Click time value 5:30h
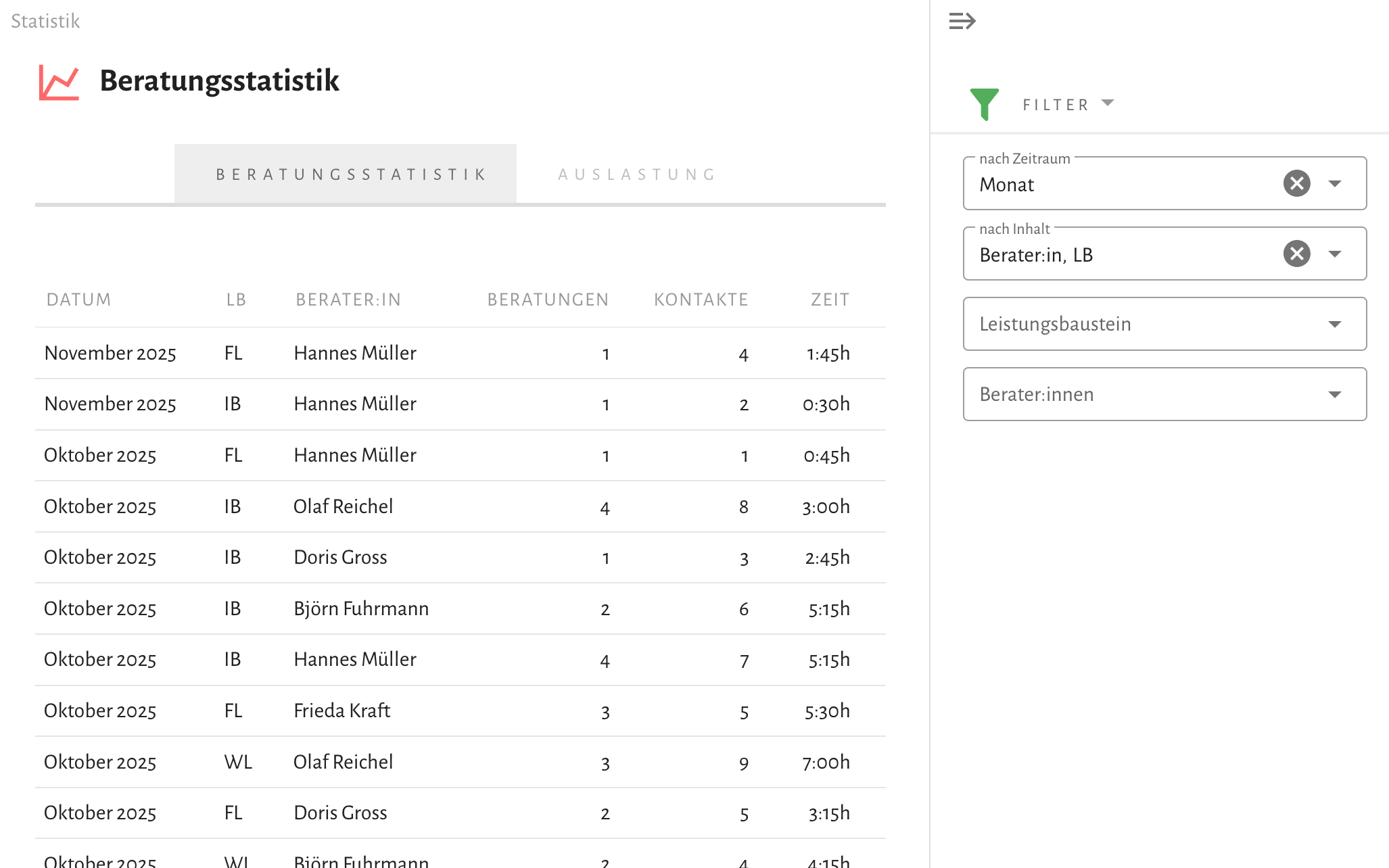1389x868 pixels. tap(827, 710)
